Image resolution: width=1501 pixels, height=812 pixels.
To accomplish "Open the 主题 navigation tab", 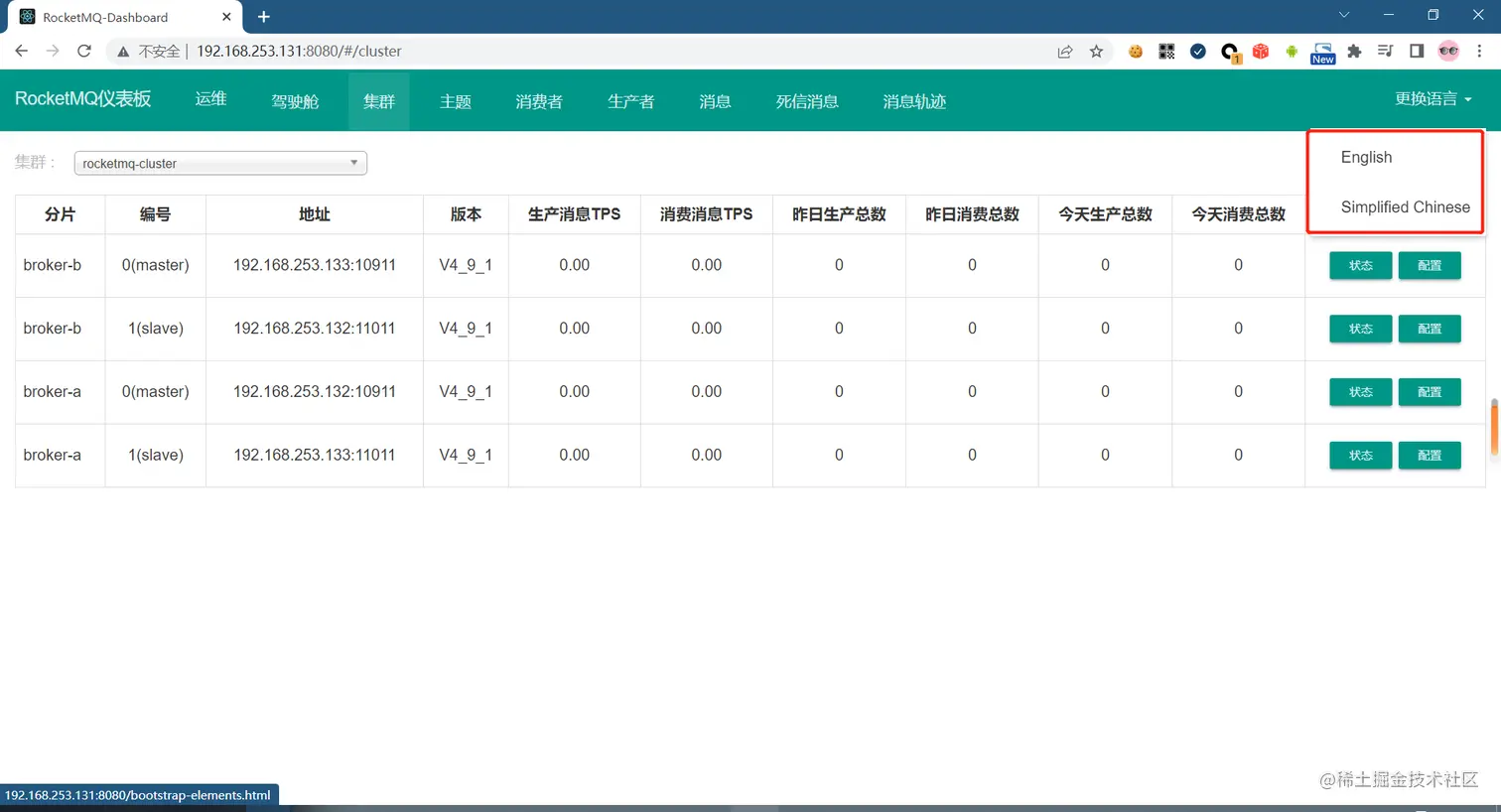I will pyautogui.click(x=456, y=101).
